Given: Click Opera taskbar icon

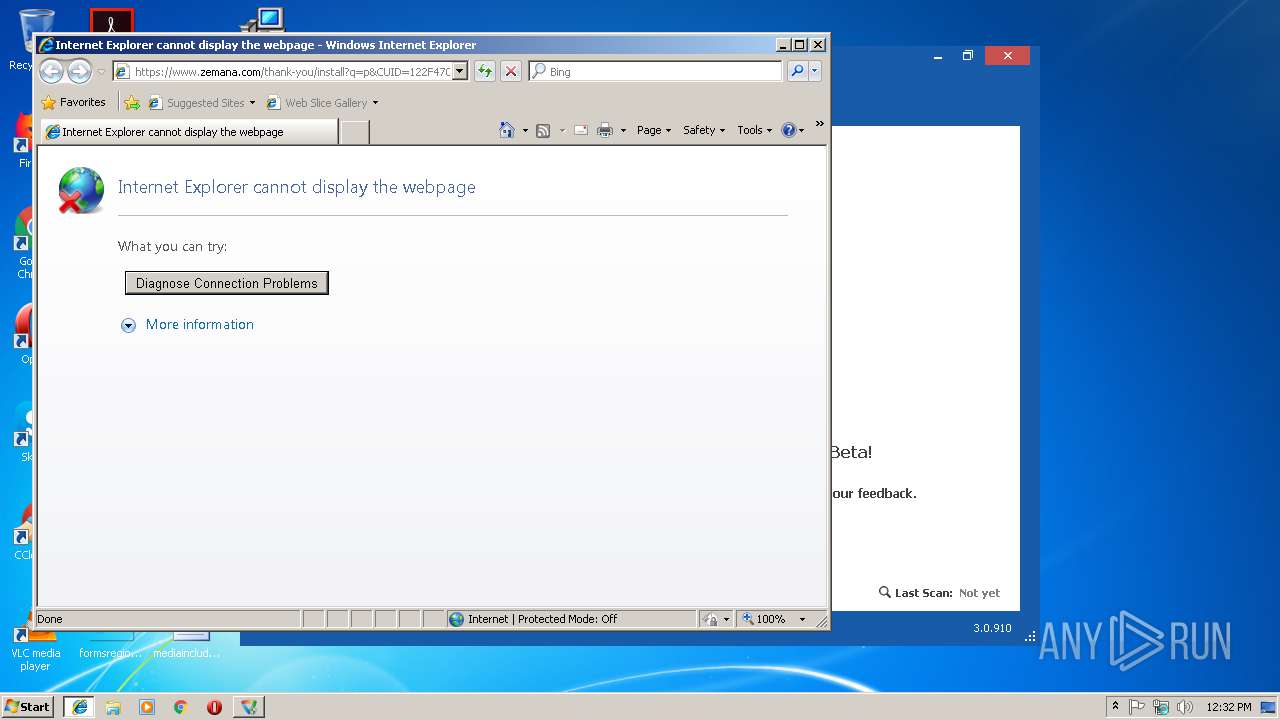Looking at the screenshot, I should [x=214, y=706].
